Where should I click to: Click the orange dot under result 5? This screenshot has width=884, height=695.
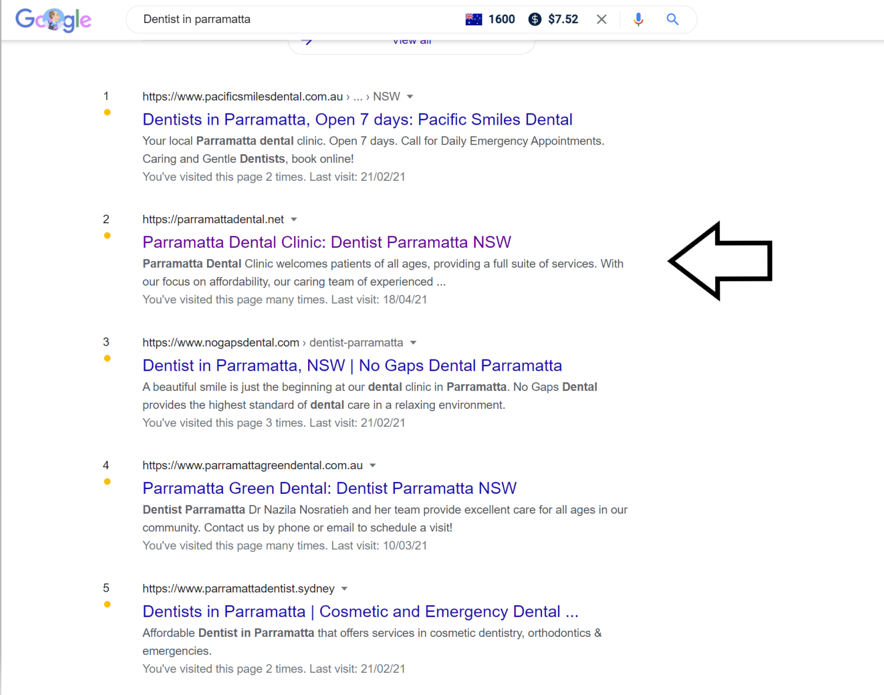coord(107,604)
